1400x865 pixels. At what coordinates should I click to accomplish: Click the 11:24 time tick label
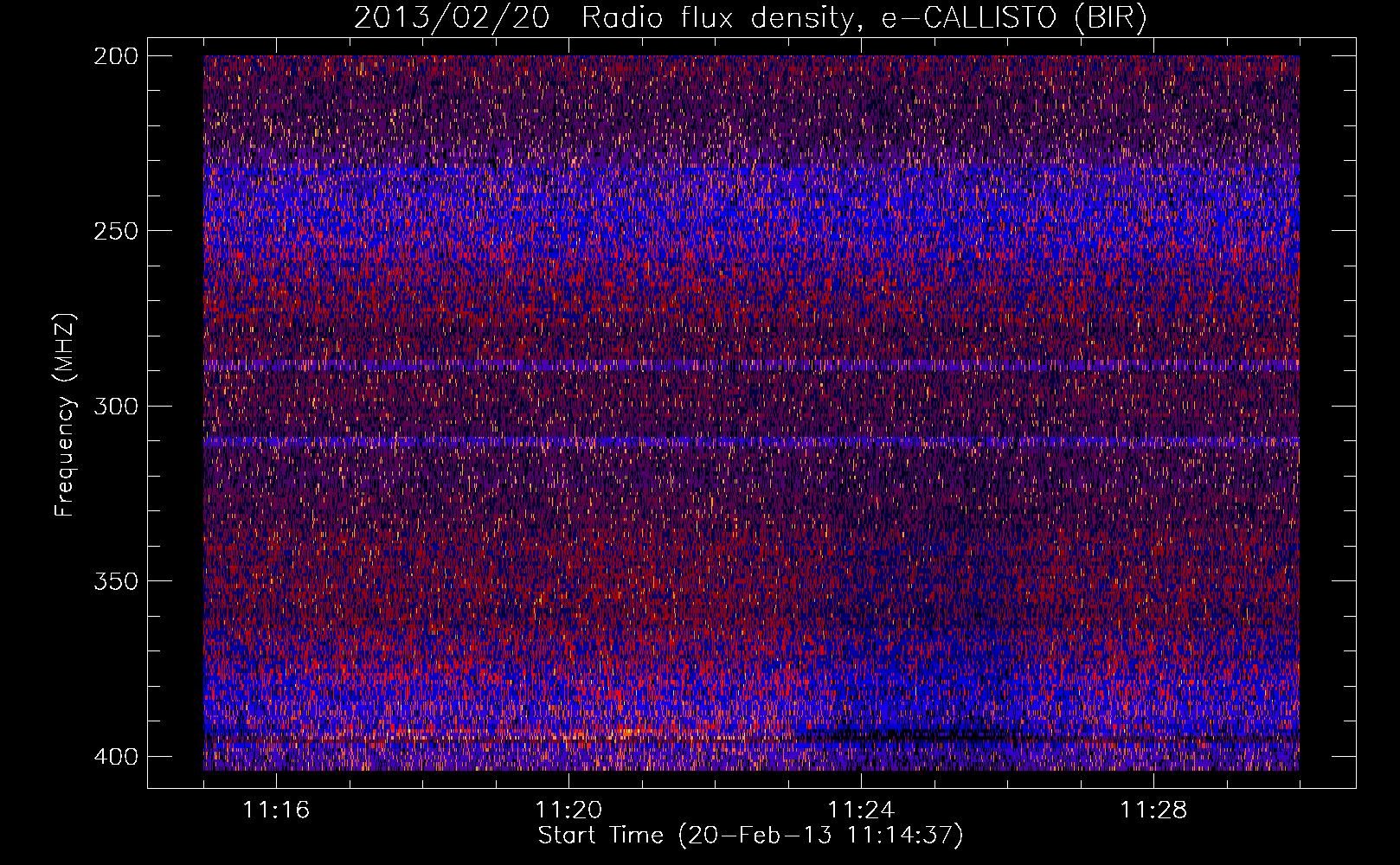pyautogui.click(x=861, y=811)
